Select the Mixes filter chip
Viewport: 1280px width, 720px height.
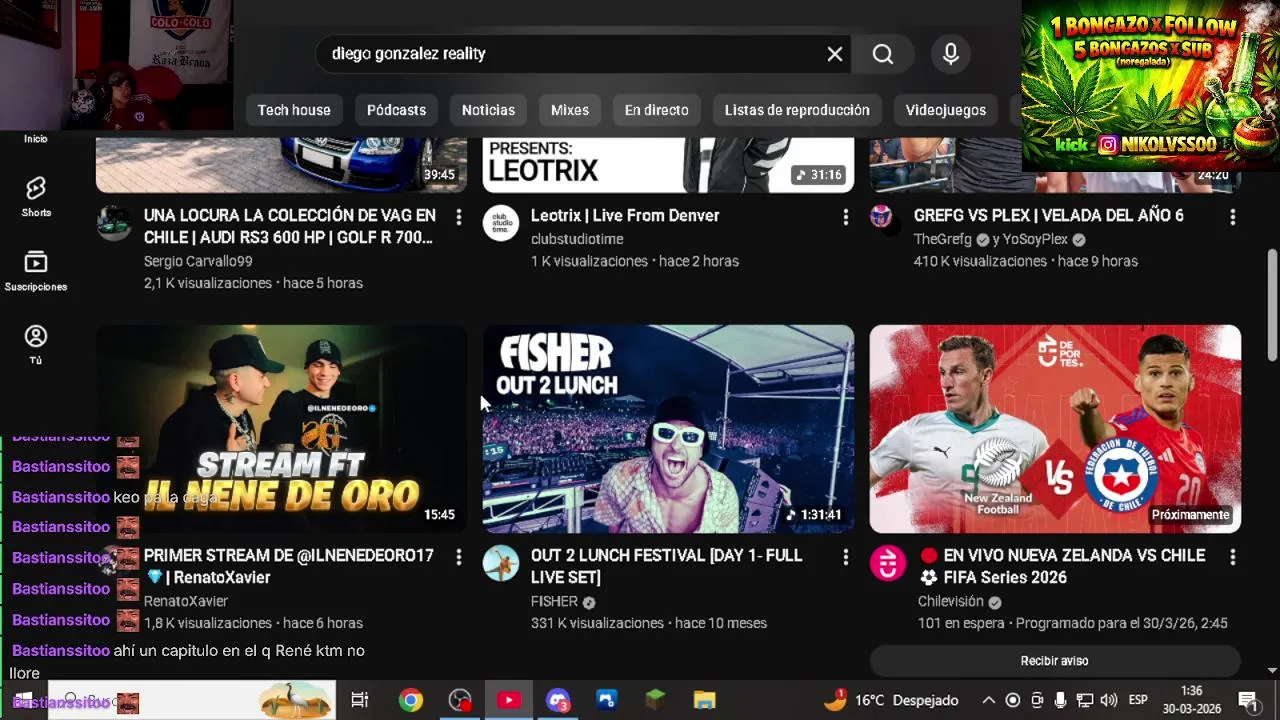pos(570,110)
